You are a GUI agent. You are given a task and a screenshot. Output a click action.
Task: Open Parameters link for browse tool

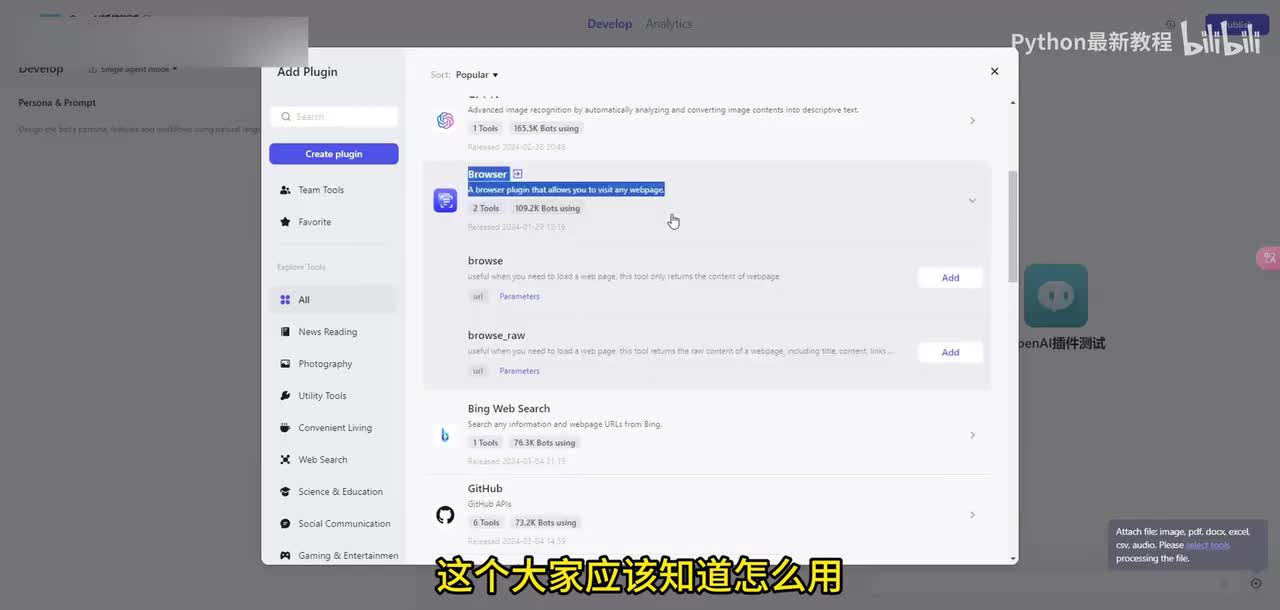[x=519, y=297]
